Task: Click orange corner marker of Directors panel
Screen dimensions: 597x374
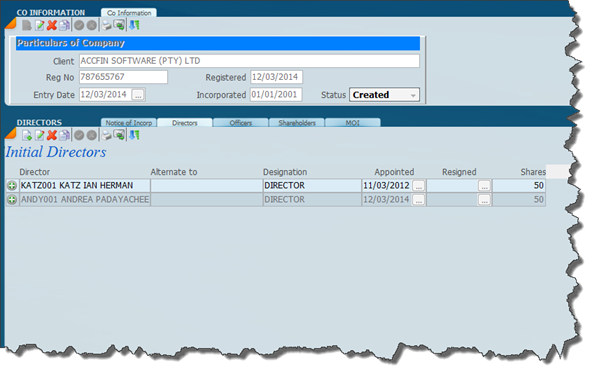Action: 10,134
